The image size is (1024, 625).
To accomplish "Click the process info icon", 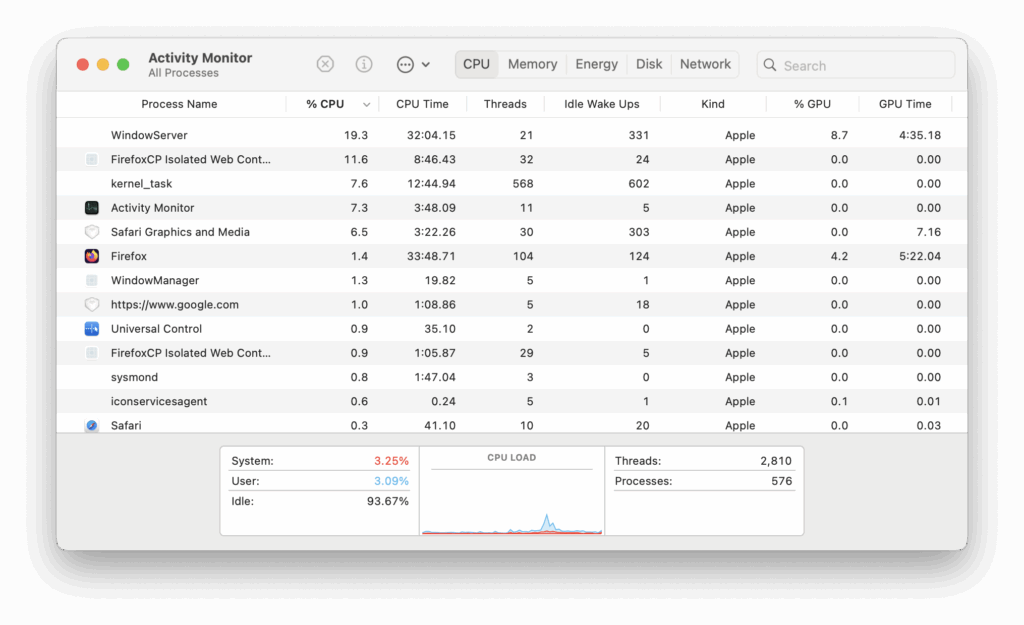I will (x=364, y=64).
